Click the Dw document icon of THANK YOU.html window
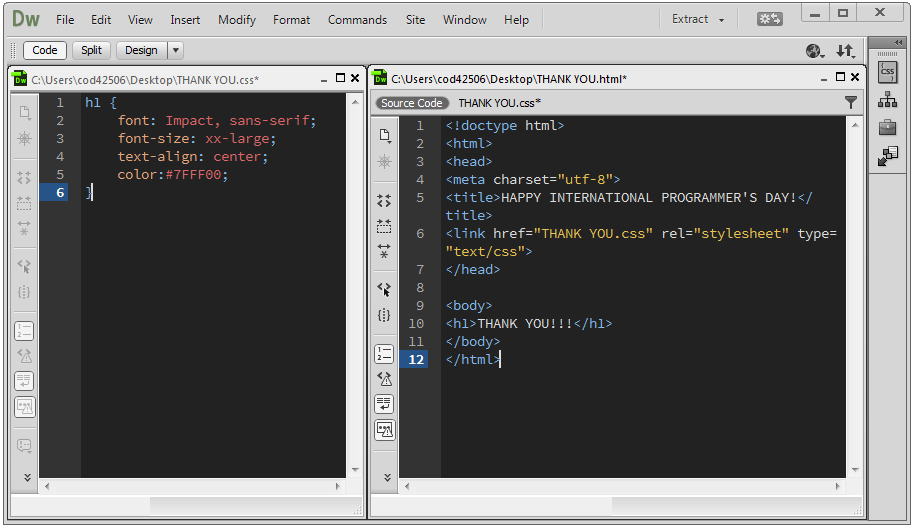The height and width of the screenshot is (527, 913). pos(380,77)
